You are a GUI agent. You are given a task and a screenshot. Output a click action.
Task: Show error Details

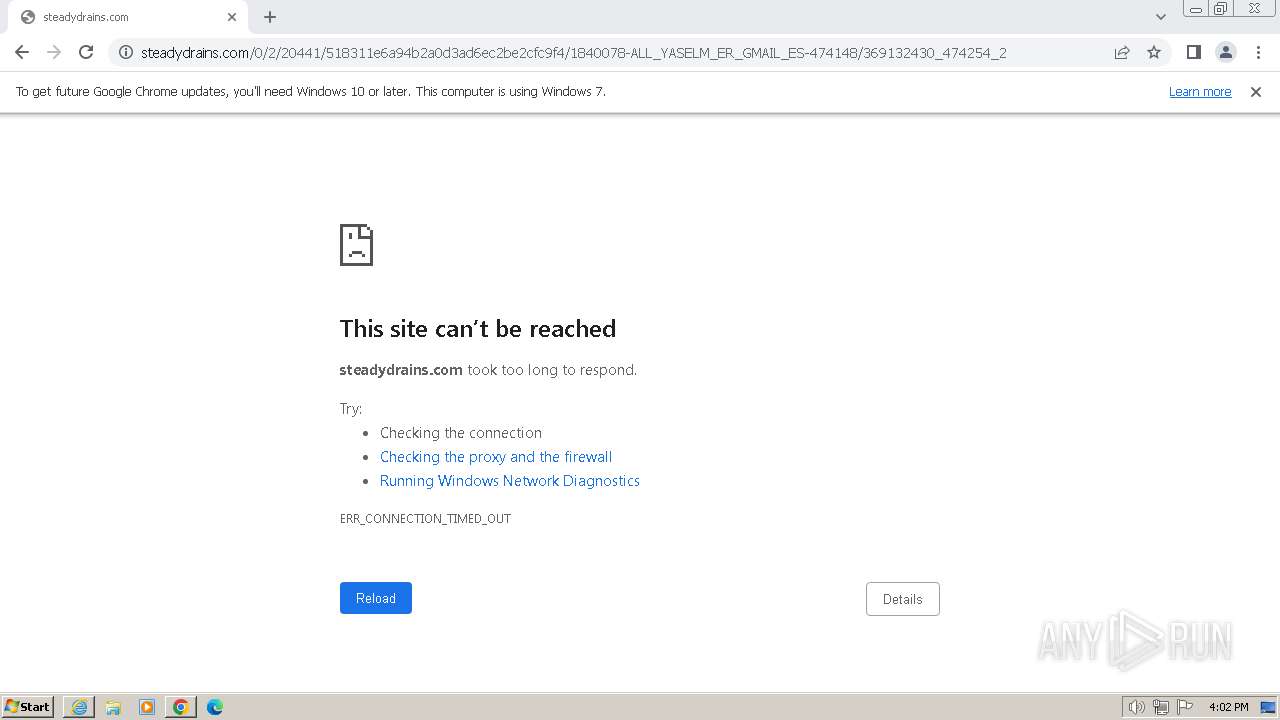pos(903,599)
